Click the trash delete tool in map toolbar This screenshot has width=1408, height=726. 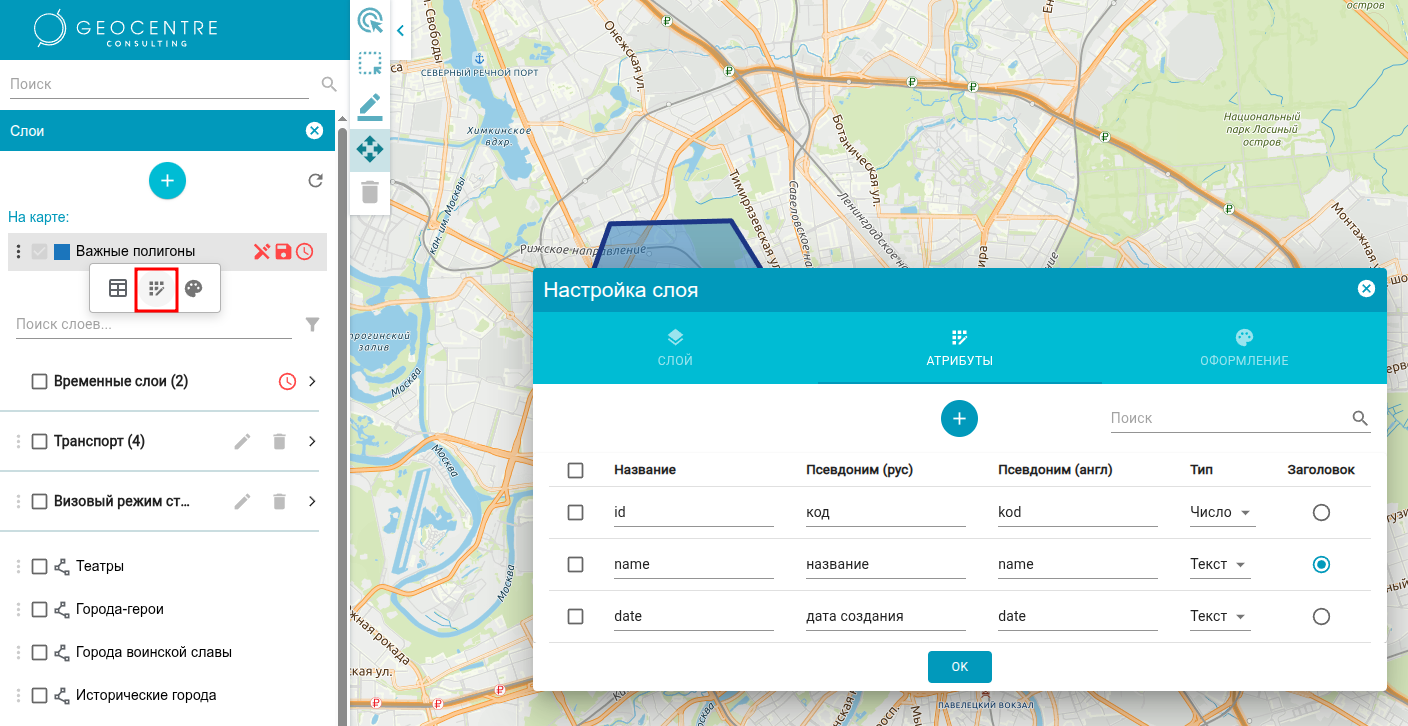tap(370, 192)
